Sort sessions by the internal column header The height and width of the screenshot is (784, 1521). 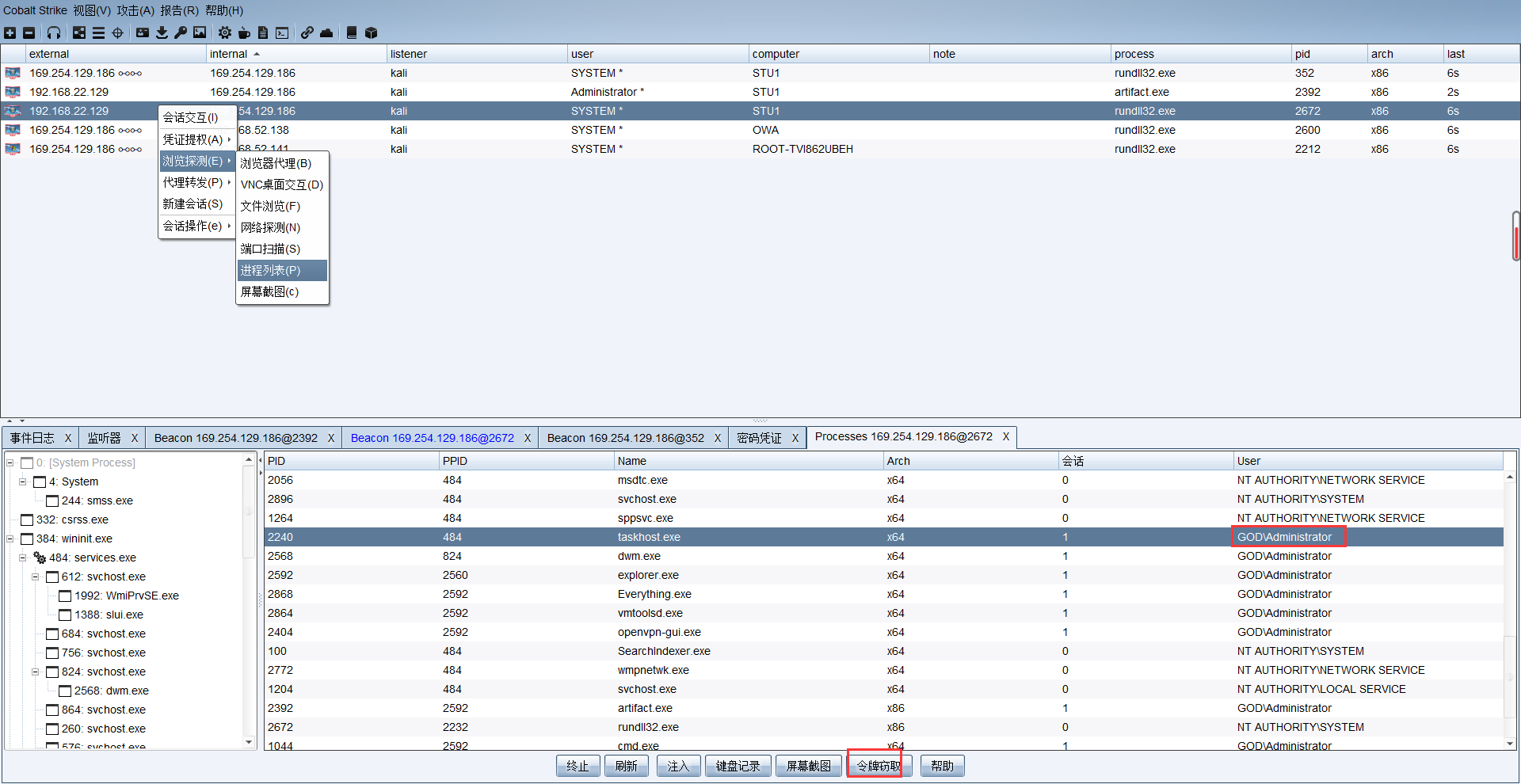296,54
